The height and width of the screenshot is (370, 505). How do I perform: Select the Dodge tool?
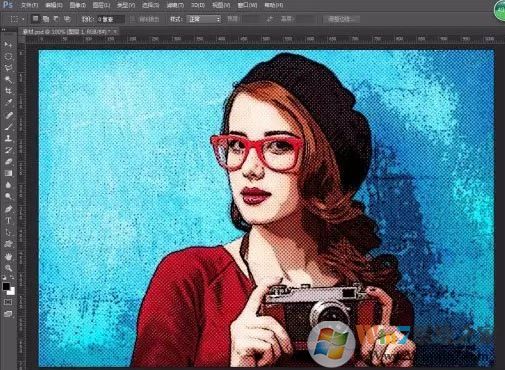tap(8, 196)
